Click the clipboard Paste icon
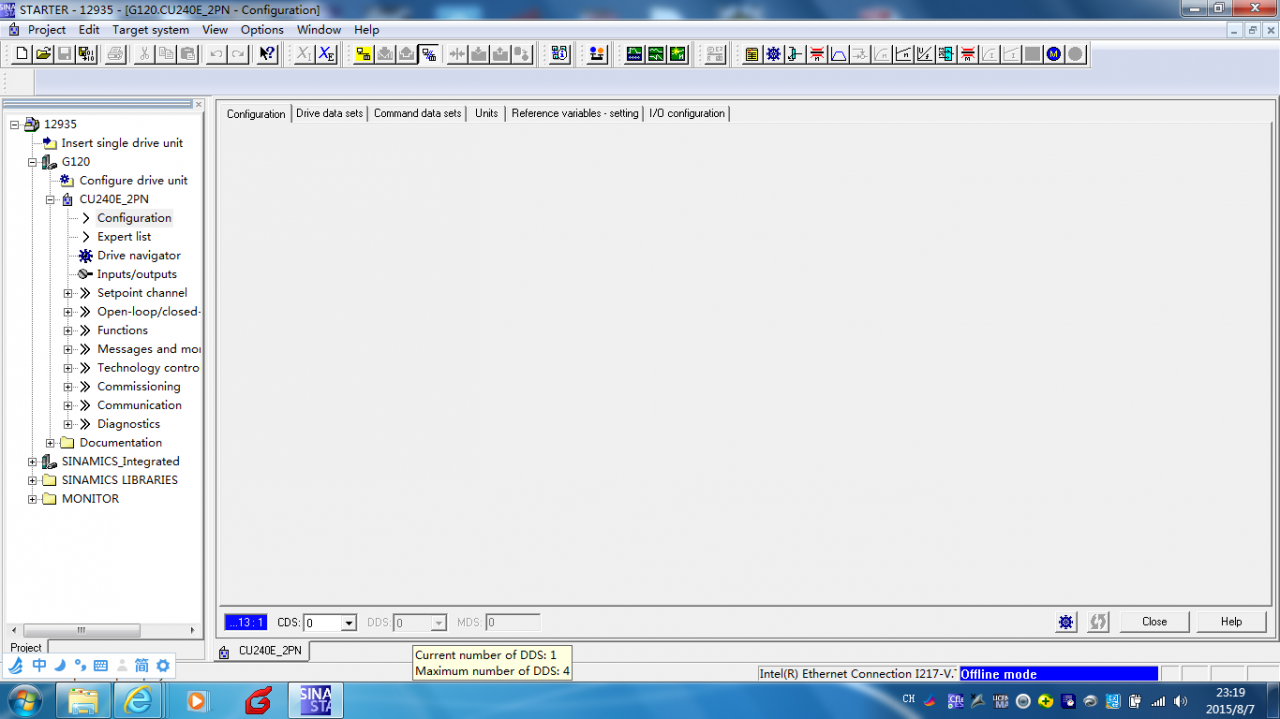Image resolution: width=1280 pixels, height=719 pixels. tap(188, 54)
